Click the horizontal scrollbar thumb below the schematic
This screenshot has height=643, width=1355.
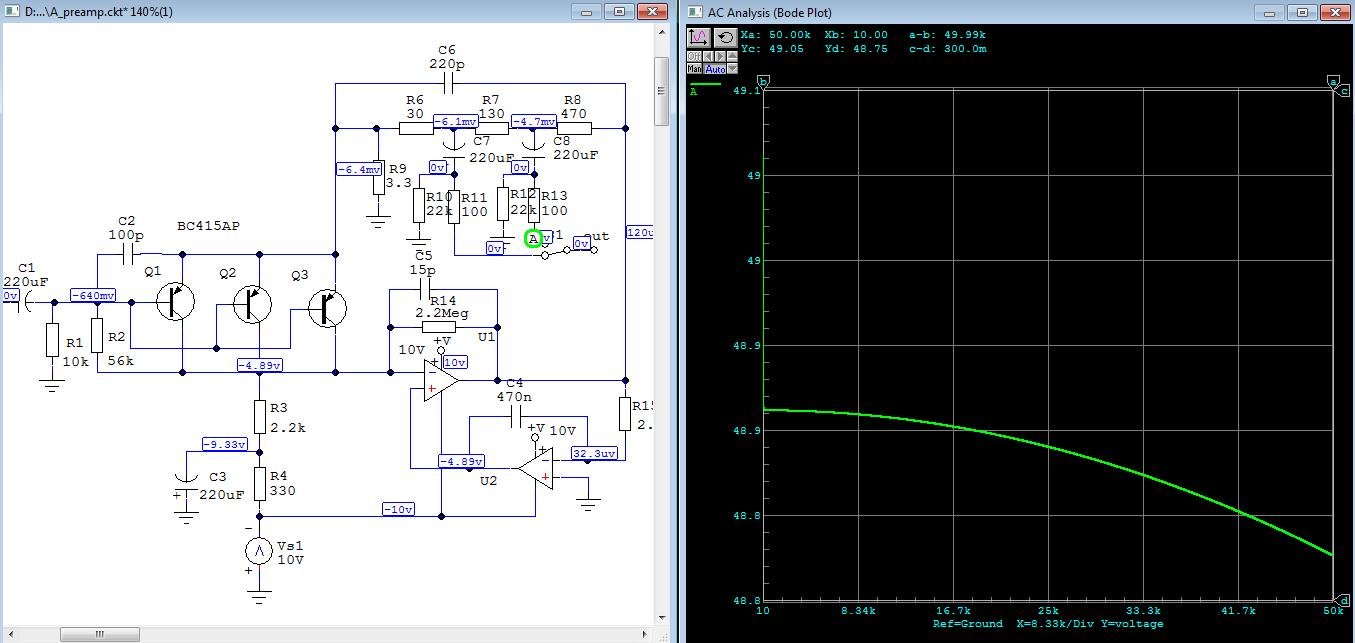coord(100,633)
